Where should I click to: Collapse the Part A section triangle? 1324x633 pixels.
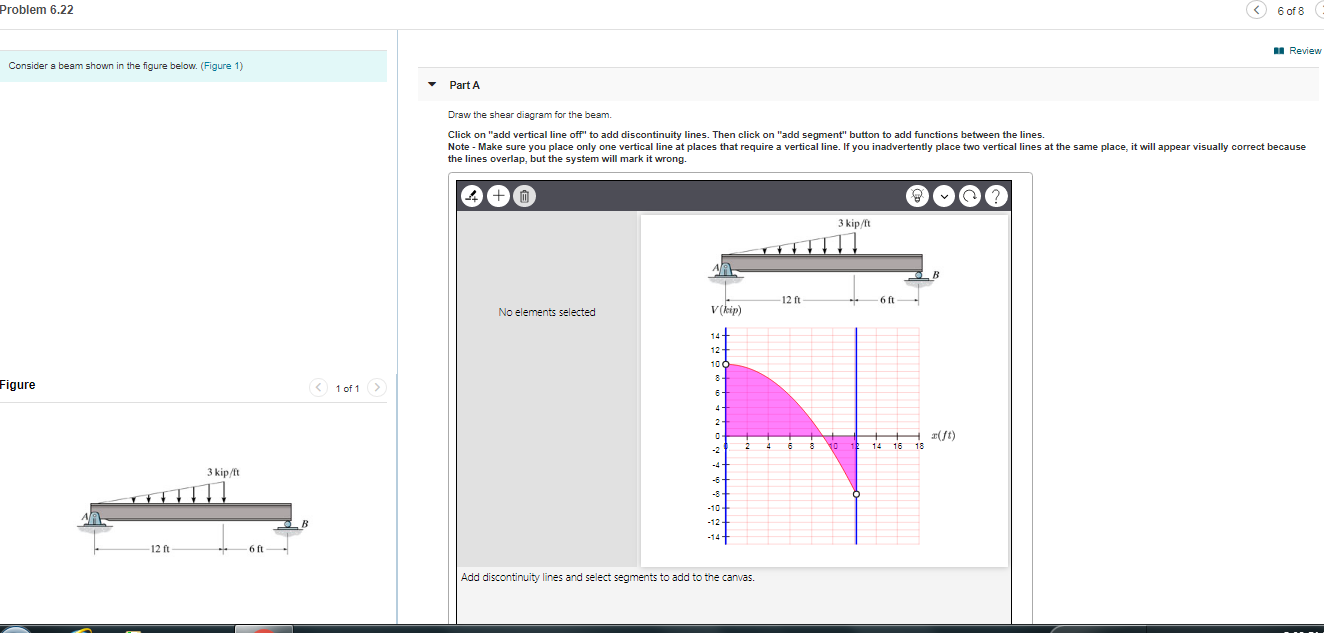[432, 85]
